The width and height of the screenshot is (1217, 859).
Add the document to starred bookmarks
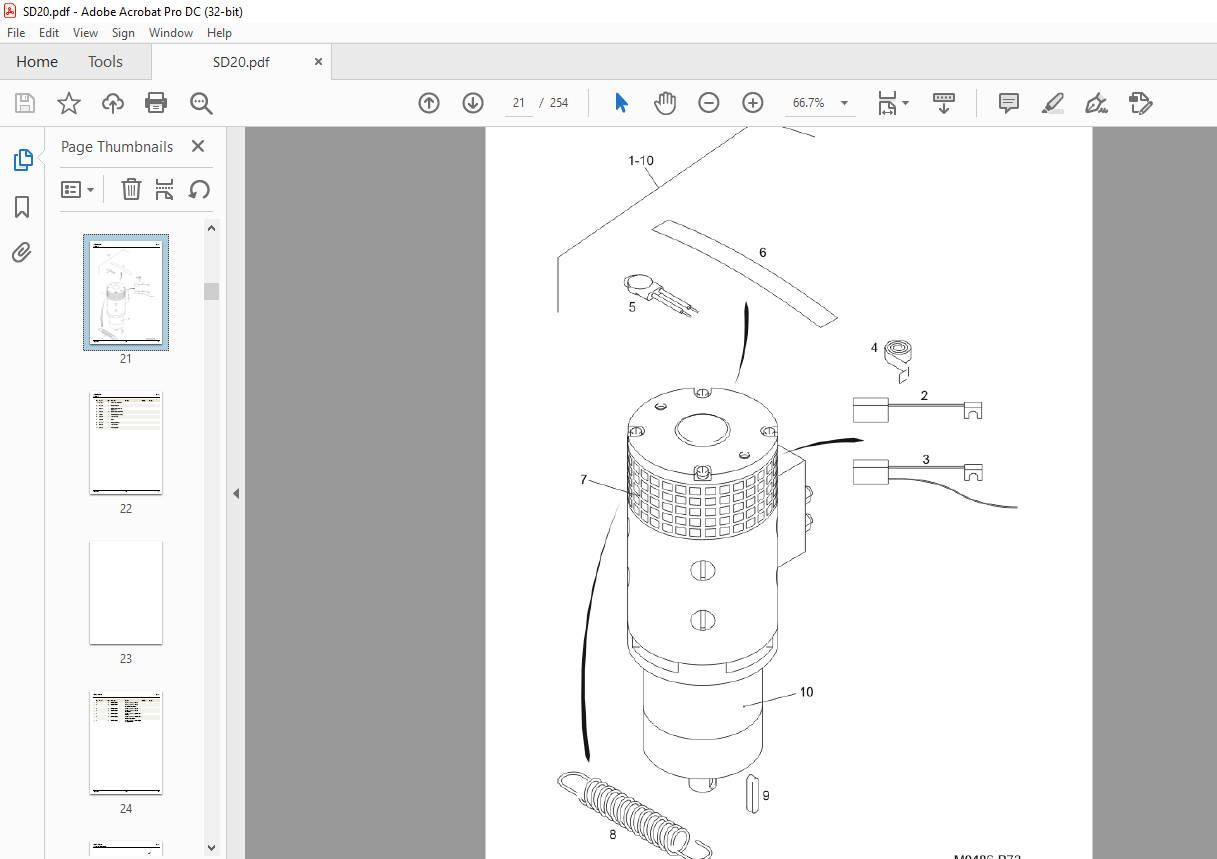click(x=68, y=103)
